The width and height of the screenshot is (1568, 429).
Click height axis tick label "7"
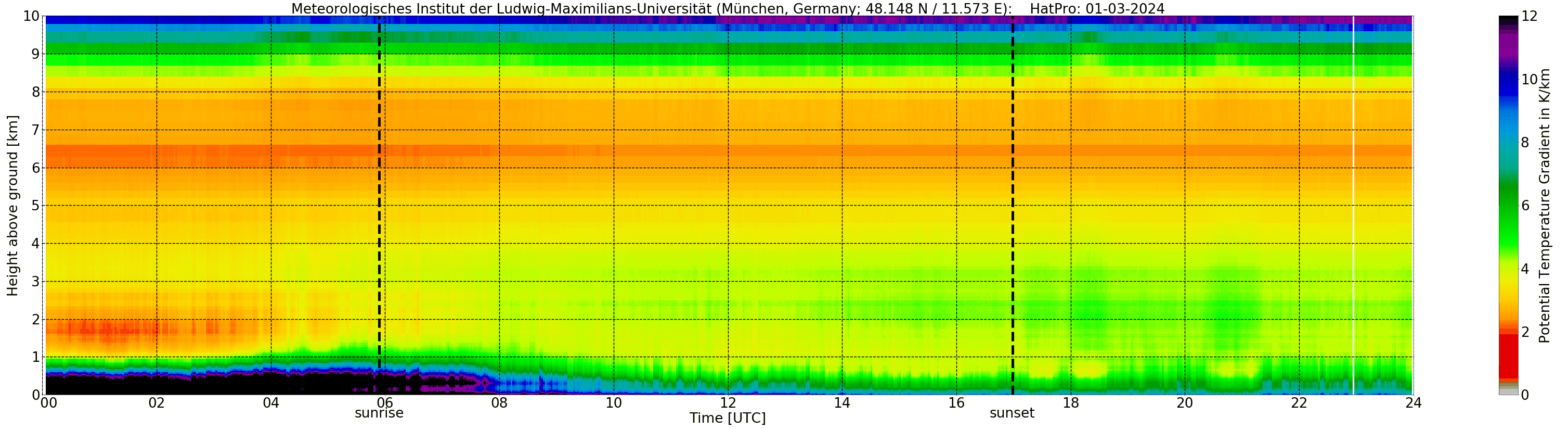[x=35, y=130]
